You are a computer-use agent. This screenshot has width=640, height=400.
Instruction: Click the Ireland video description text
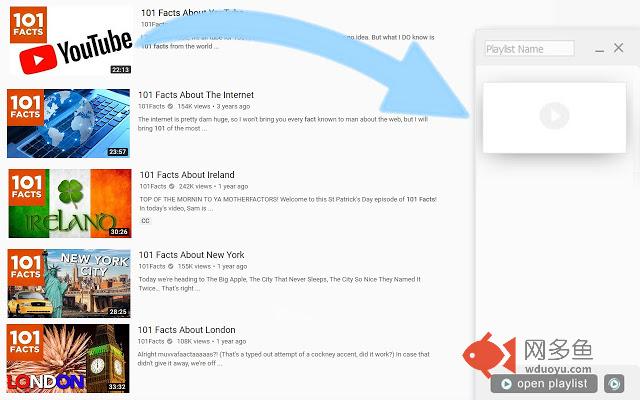pyautogui.click(x=288, y=204)
